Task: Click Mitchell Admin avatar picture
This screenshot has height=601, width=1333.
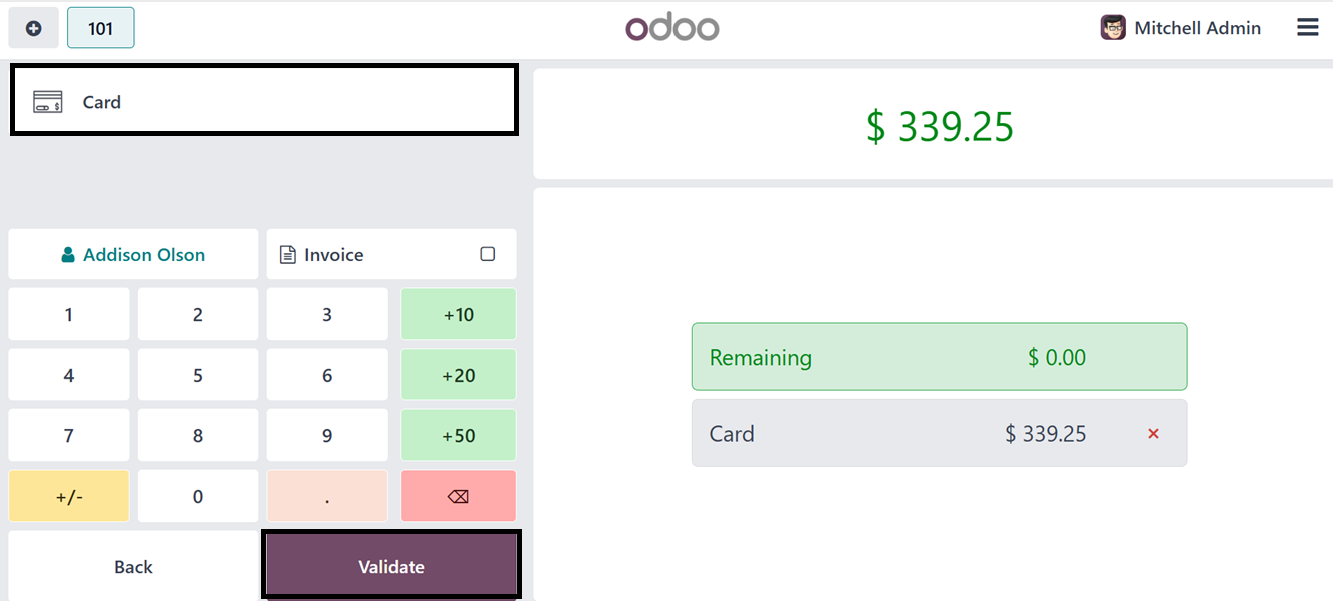Action: [x=1113, y=28]
